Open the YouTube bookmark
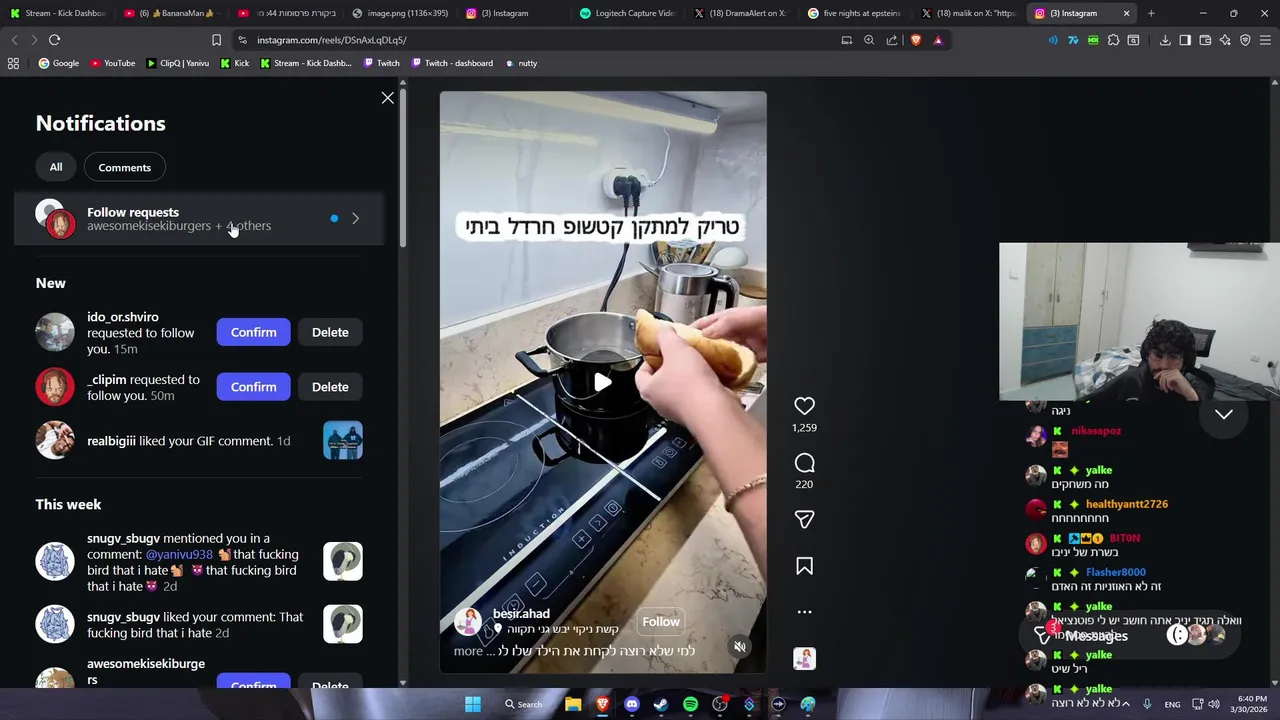The image size is (1280, 720). click(x=113, y=63)
